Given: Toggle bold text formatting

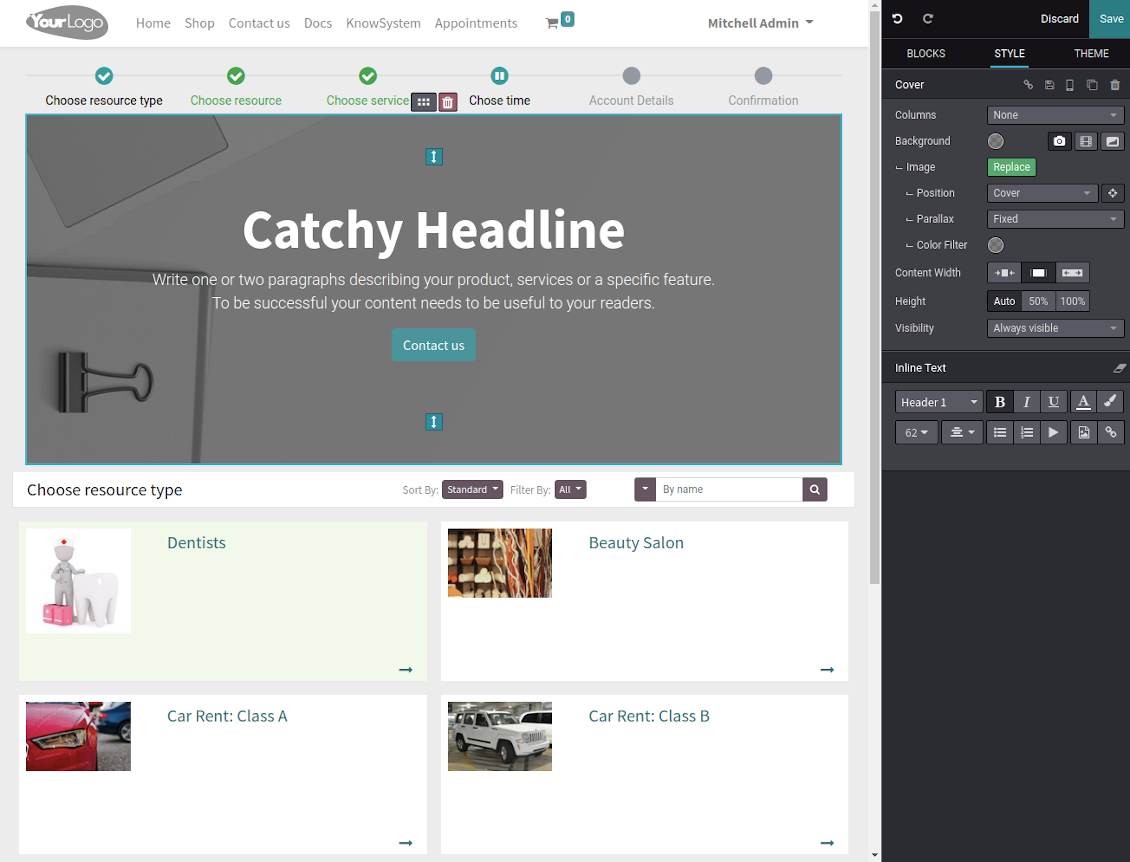Looking at the screenshot, I should coord(1000,402).
